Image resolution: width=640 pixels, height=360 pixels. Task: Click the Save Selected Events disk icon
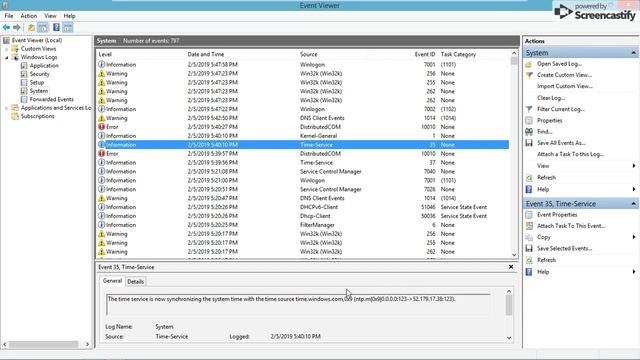[529, 248]
